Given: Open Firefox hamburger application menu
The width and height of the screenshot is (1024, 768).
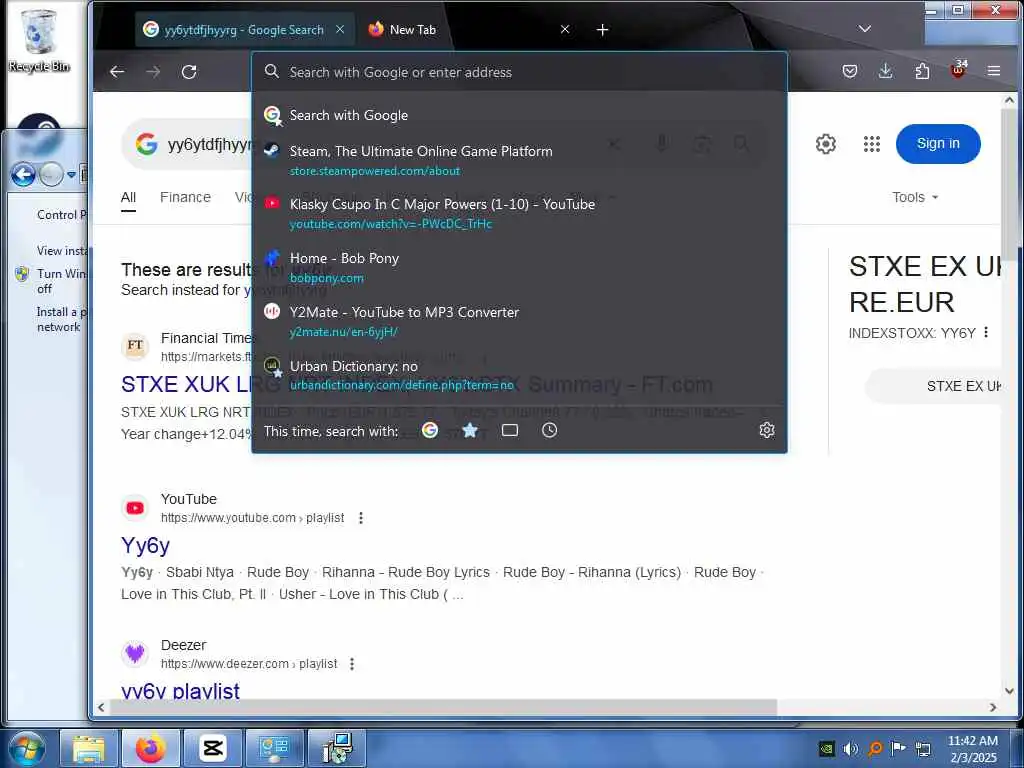Looking at the screenshot, I should coord(994,71).
